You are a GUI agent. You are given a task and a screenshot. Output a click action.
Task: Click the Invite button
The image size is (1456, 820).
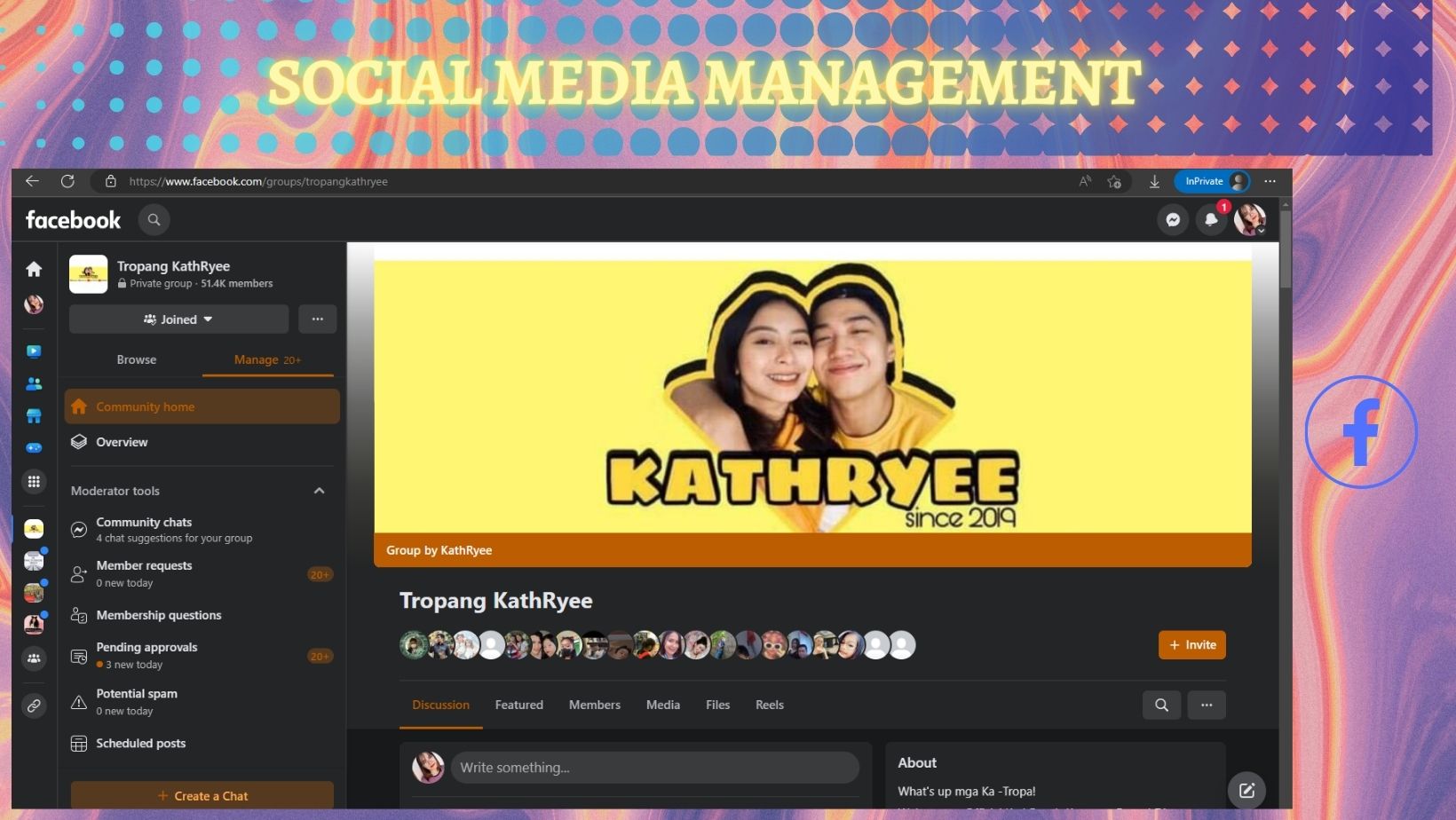click(x=1192, y=645)
